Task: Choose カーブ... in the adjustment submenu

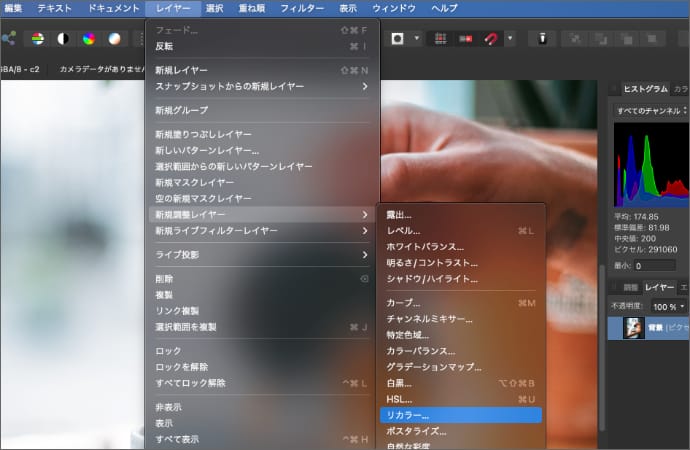Action: 406,302
